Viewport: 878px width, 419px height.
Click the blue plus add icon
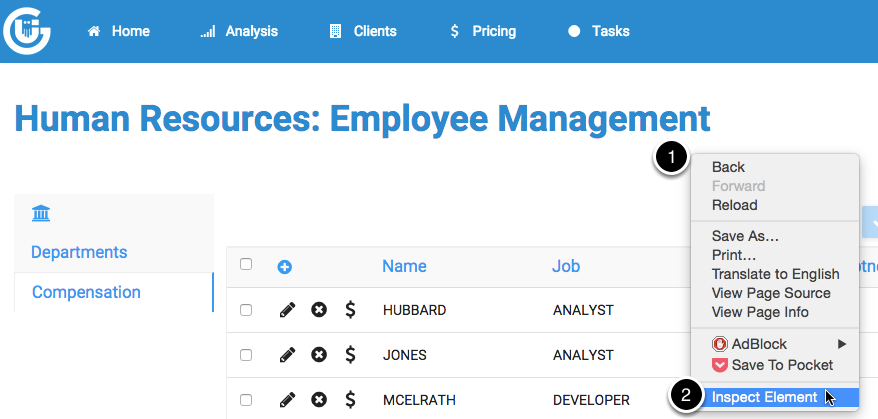point(284,267)
